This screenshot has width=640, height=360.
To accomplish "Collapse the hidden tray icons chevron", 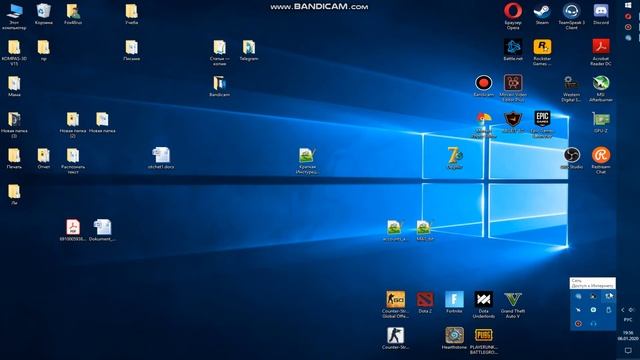I will point(623,310).
